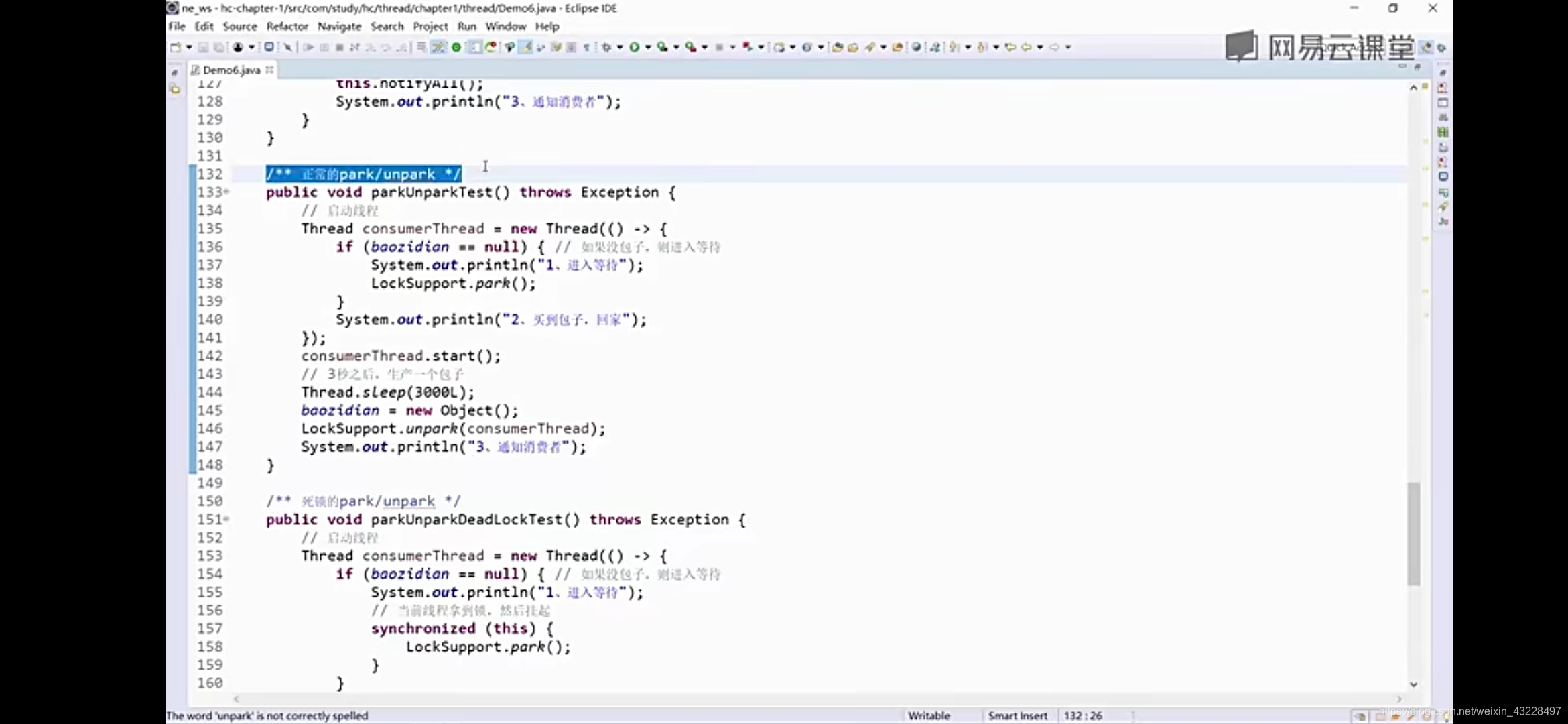
Task: Open the Debug dropdown arrow
Action: 620,47
